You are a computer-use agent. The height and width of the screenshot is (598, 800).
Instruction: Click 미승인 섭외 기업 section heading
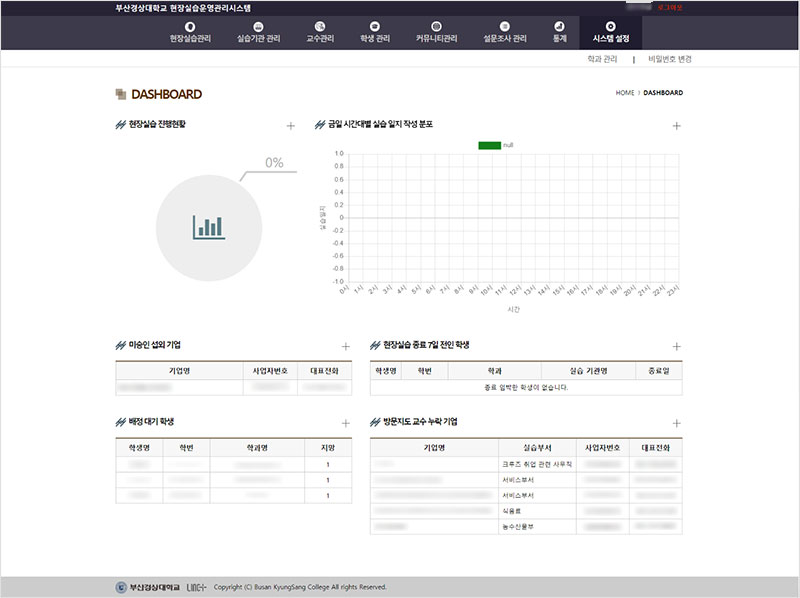(155, 345)
